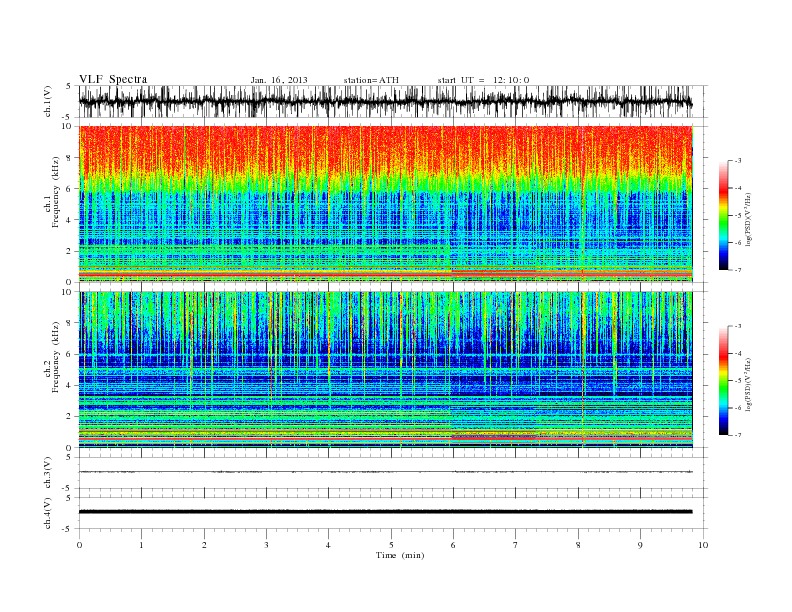Click the '-3' label on ch.2 colorbar
This screenshot has width=792, height=612.
point(738,326)
